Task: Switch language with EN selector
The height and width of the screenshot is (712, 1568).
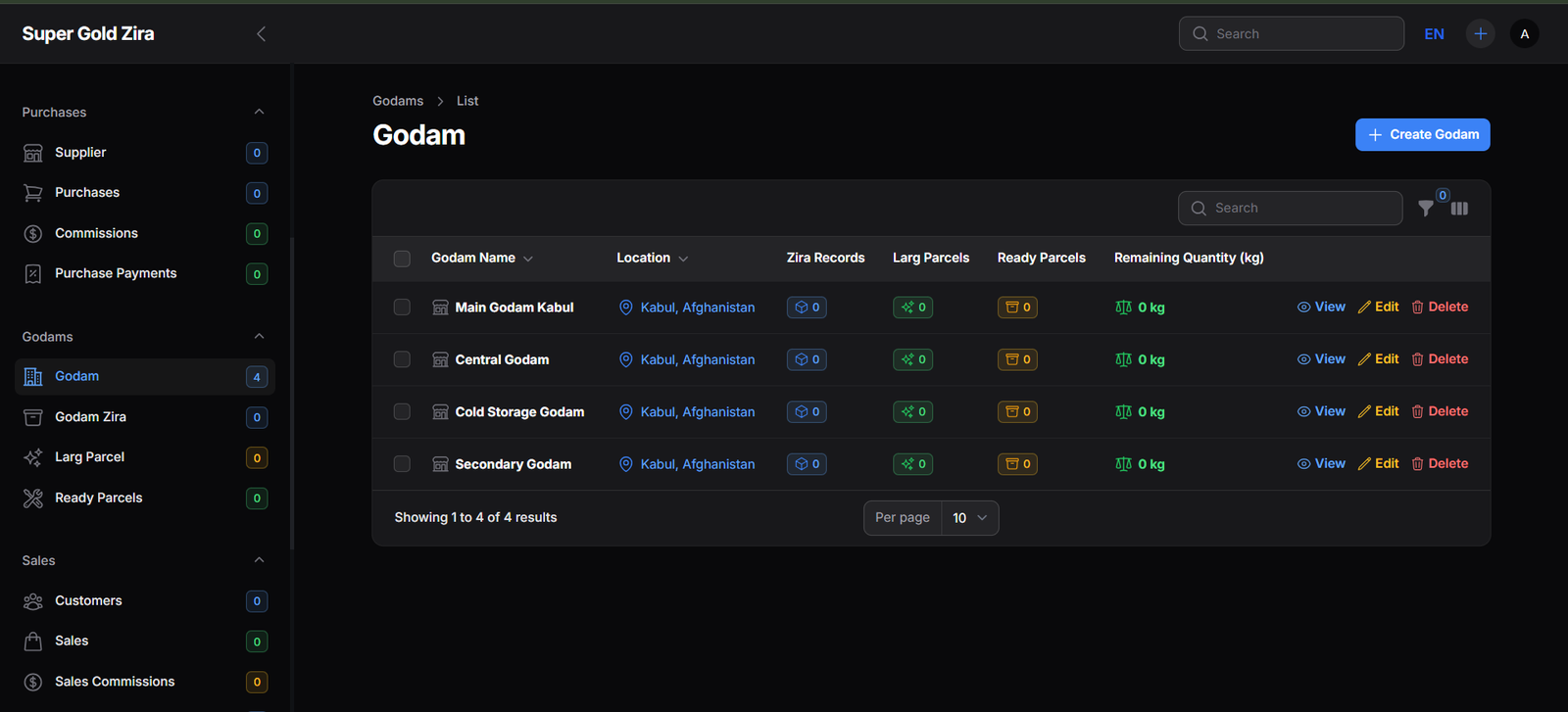Action: pyautogui.click(x=1434, y=34)
